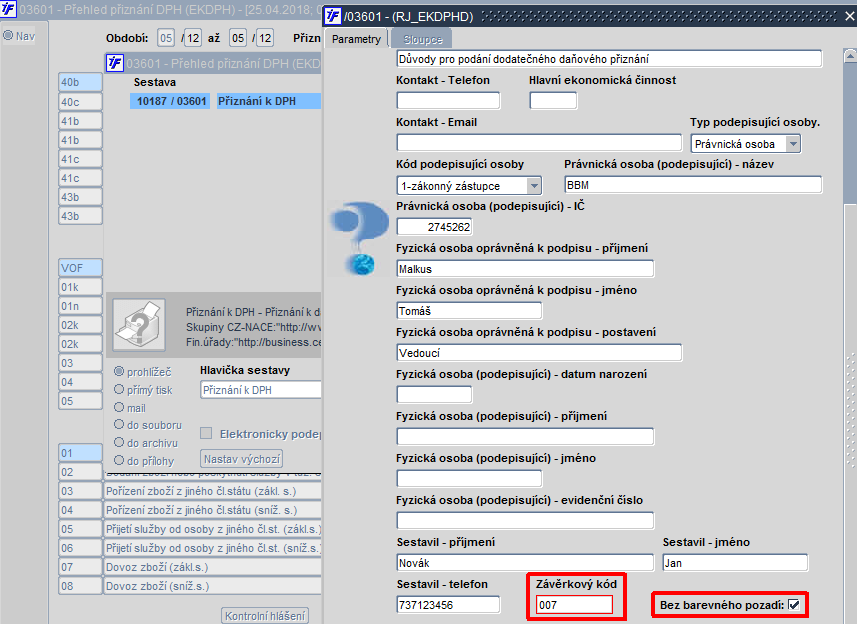857x624 pixels.
Task: Click Hlavní ekonomická činnost field
Action: [x=553, y=100]
